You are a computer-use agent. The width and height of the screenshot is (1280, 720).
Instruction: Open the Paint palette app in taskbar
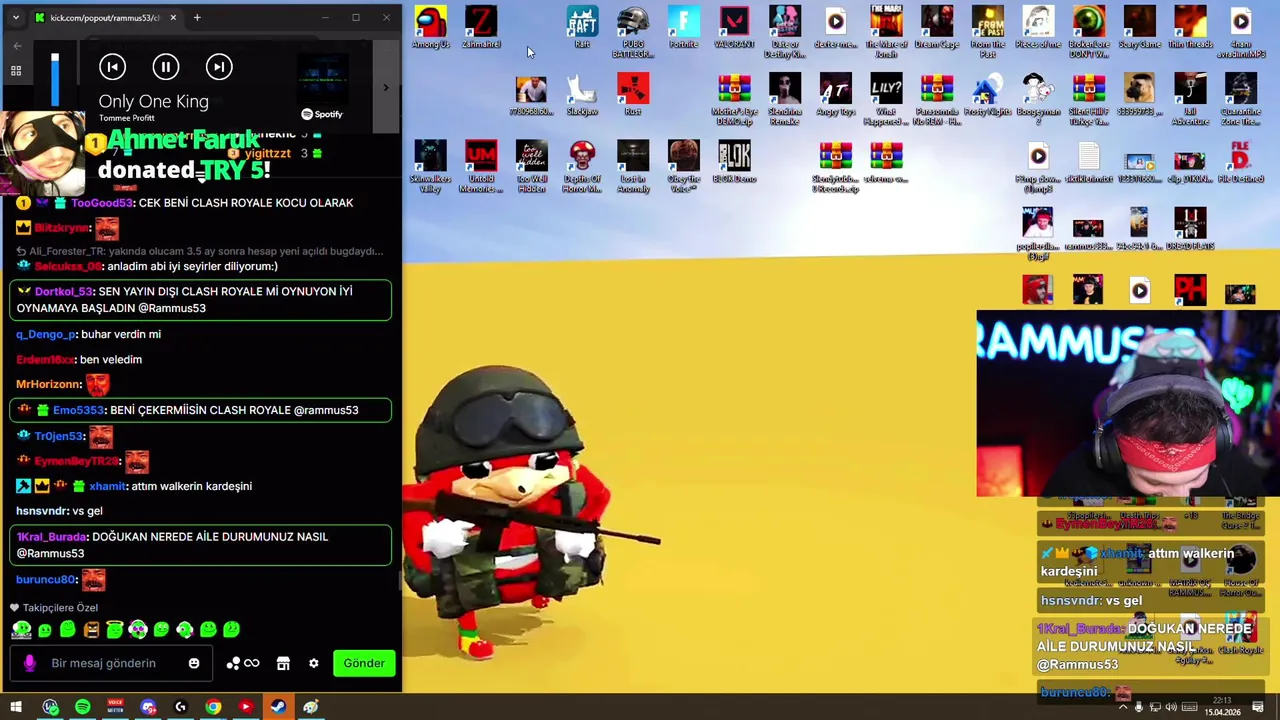click(x=311, y=707)
